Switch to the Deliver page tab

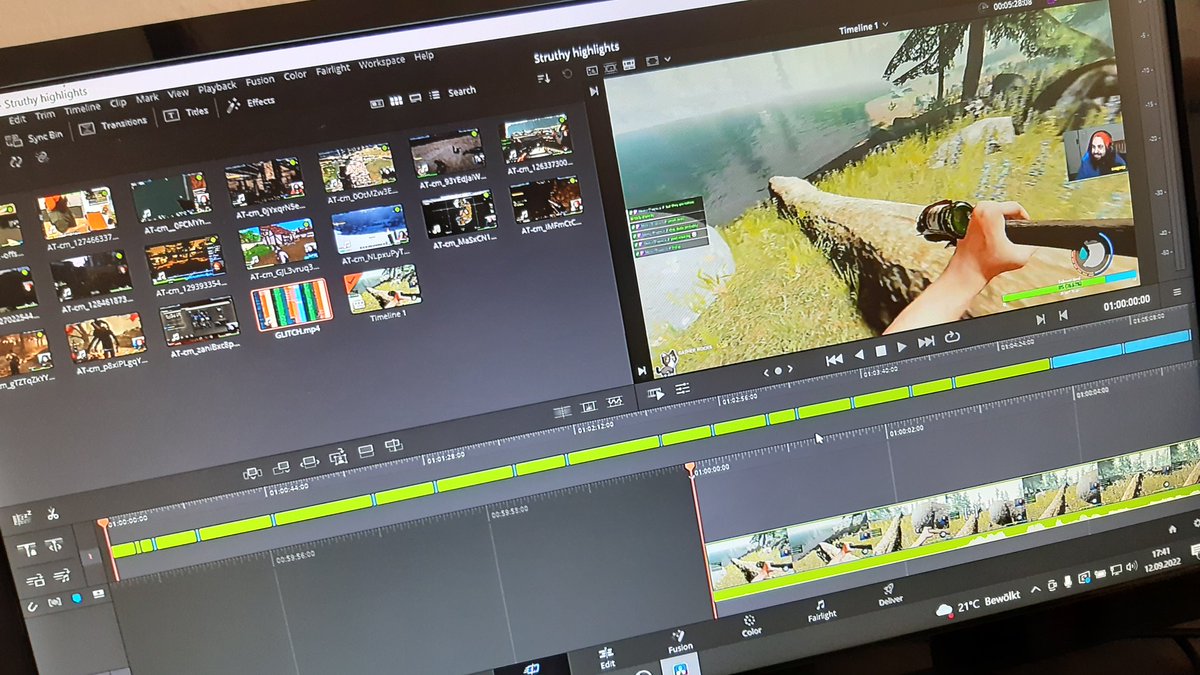coord(890,595)
